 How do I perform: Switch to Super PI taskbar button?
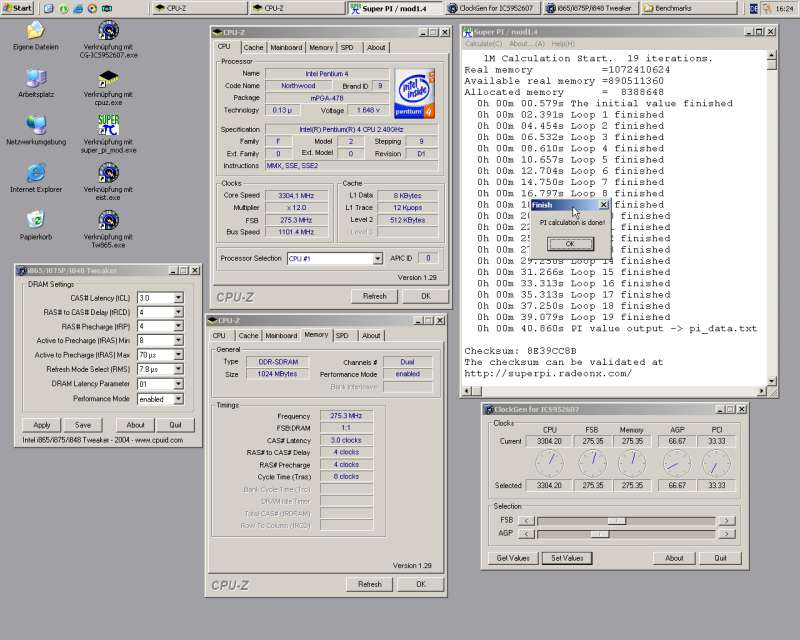(395, 8)
